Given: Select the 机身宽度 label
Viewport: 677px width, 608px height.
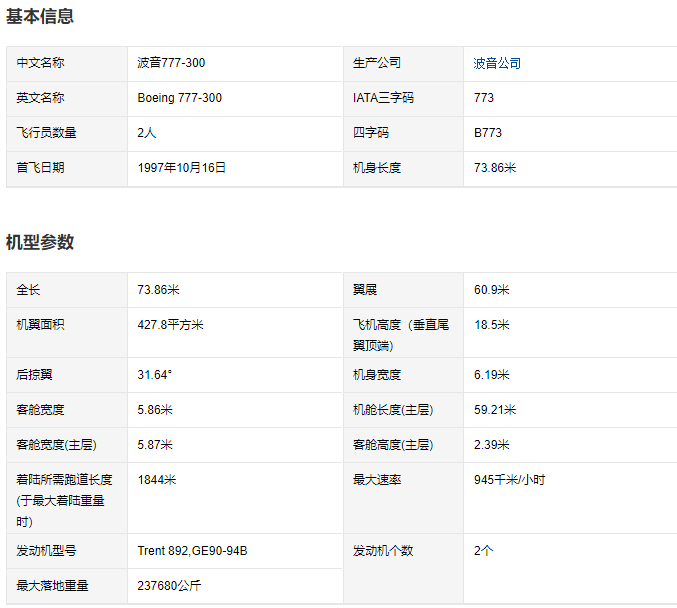Looking at the screenshot, I should coord(376,375).
